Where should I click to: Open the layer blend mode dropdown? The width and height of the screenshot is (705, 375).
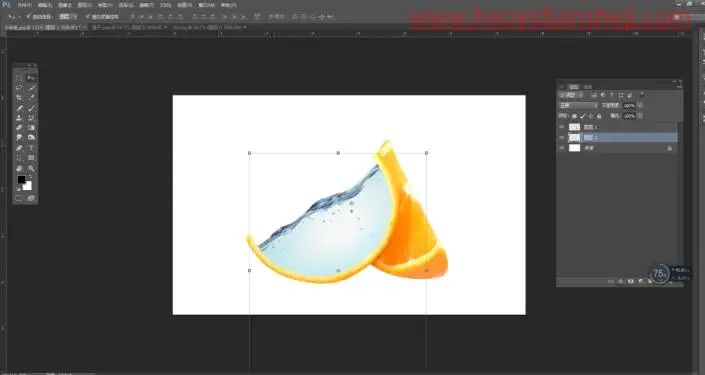tap(578, 105)
